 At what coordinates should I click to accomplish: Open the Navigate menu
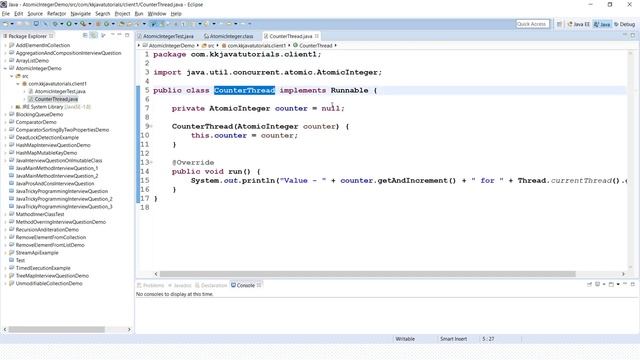(80, 13)
